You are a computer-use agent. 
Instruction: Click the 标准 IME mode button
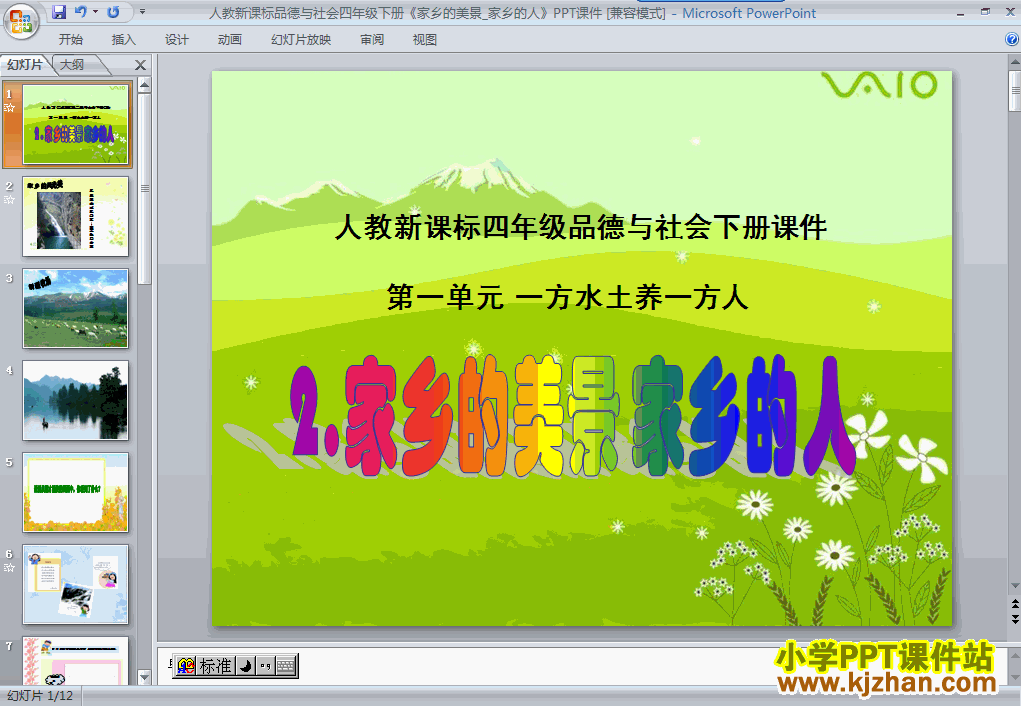(x=216, y=666)
